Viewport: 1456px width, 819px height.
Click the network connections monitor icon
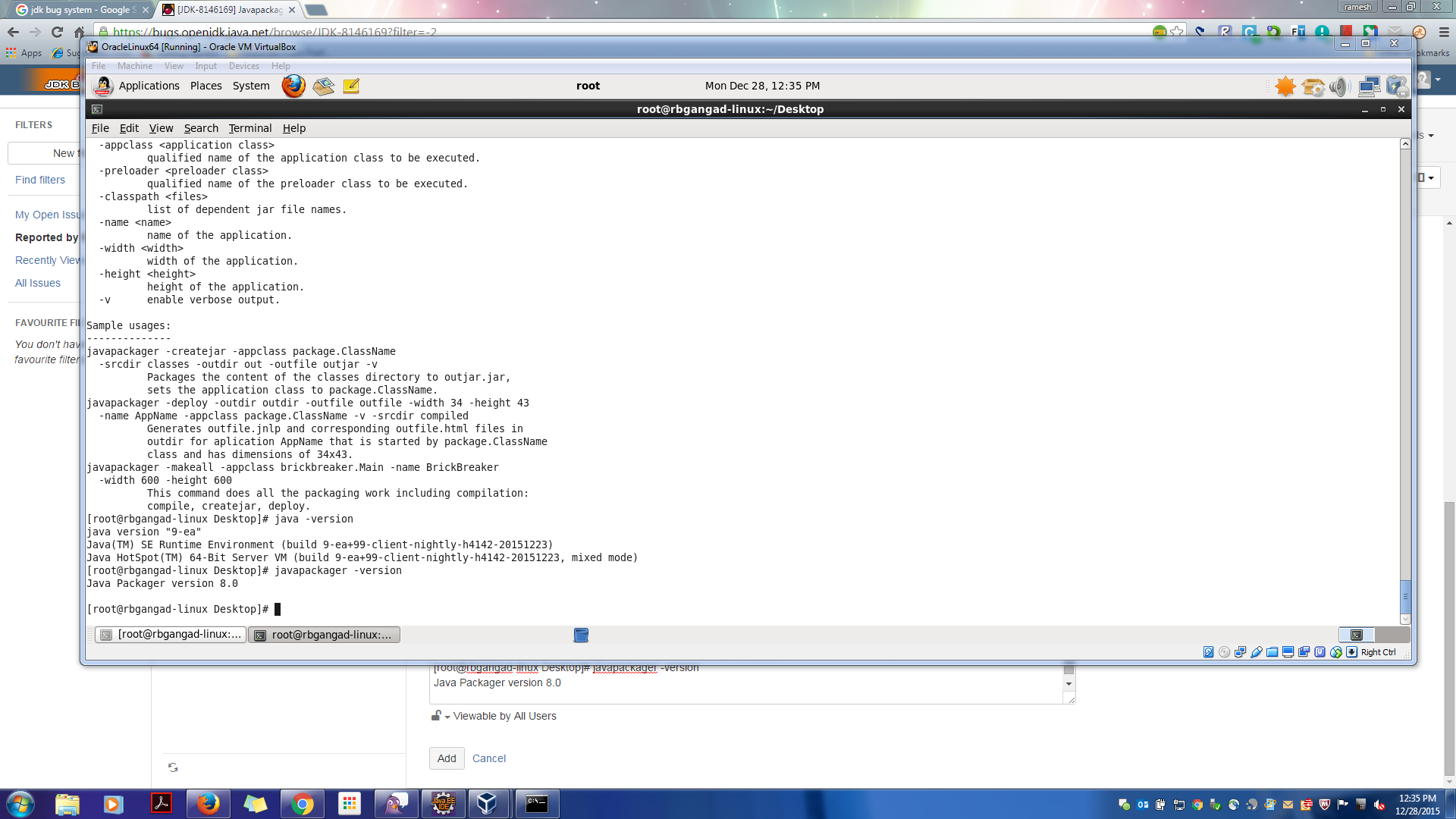click(x=1369, y=86)
